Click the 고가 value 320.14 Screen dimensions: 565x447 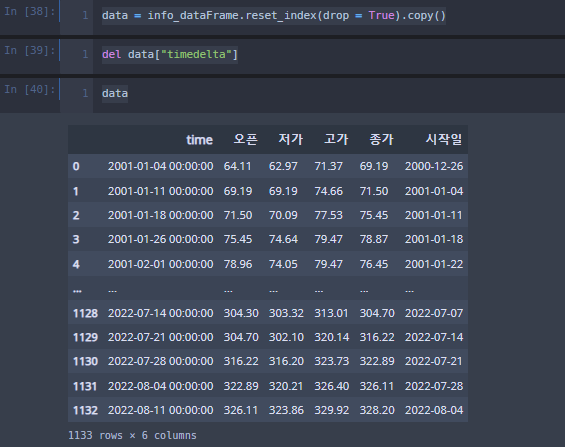coord(332,338)
